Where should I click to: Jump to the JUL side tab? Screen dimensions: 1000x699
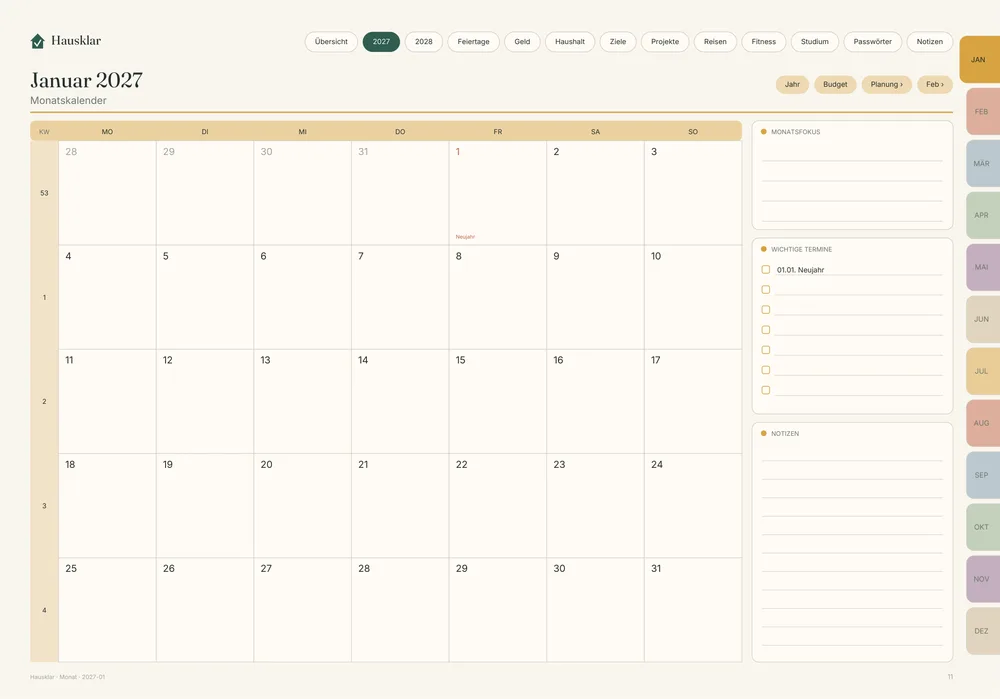point(983,371)
